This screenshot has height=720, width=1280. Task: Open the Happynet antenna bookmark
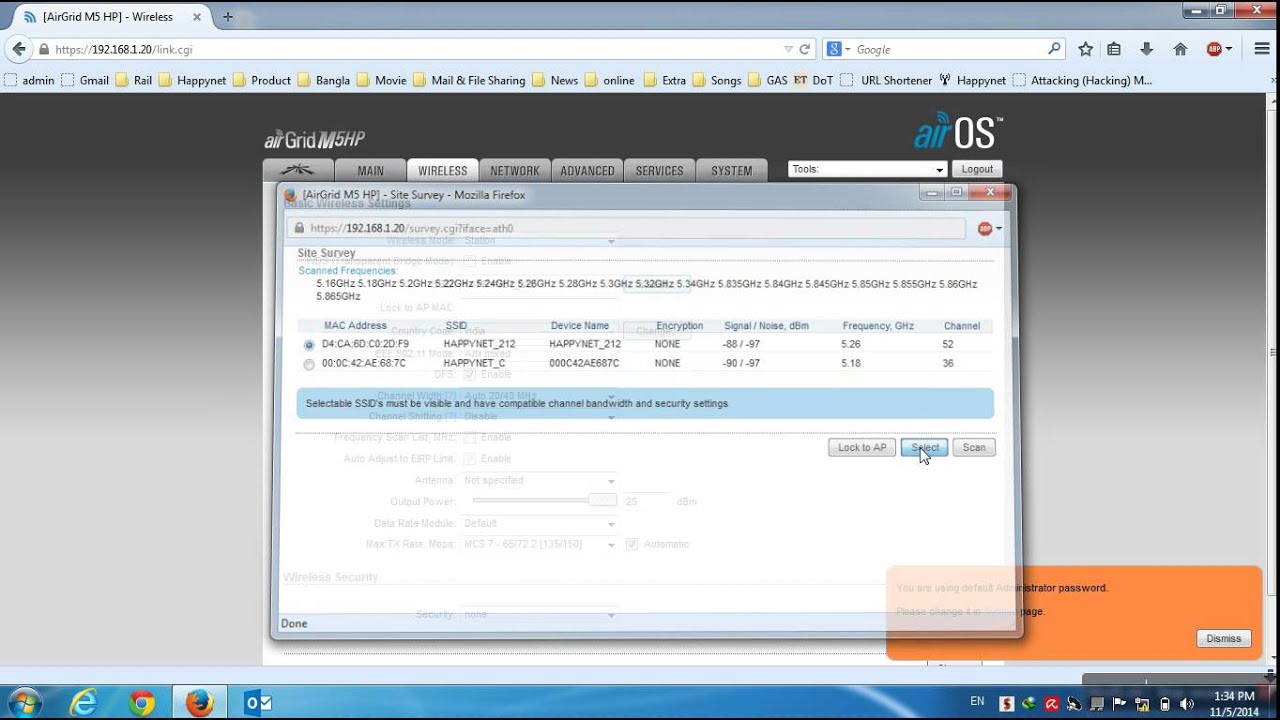coord(971,80)
